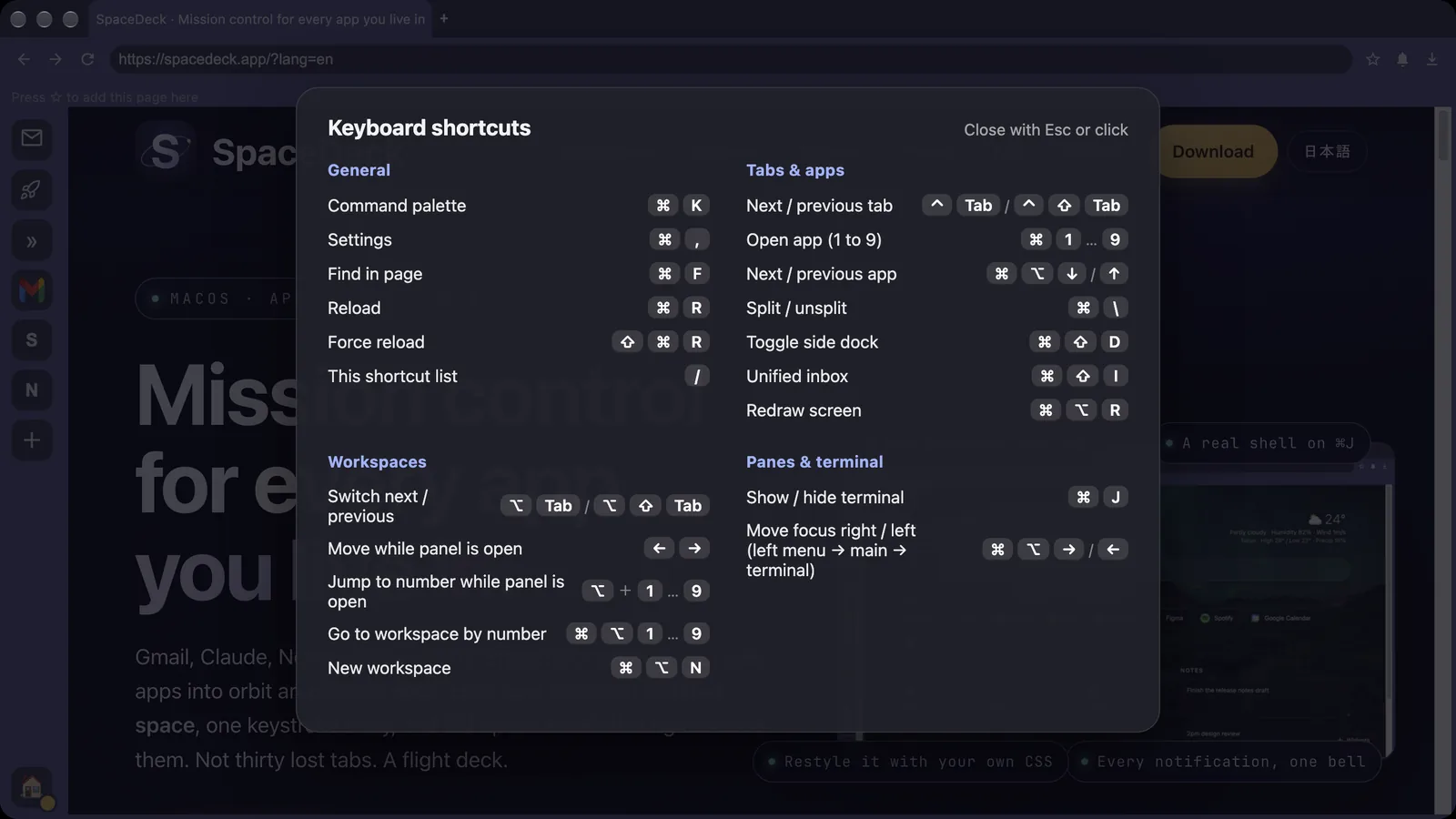Click the rocket launch icon in sidebar

[x=32, y=190]
